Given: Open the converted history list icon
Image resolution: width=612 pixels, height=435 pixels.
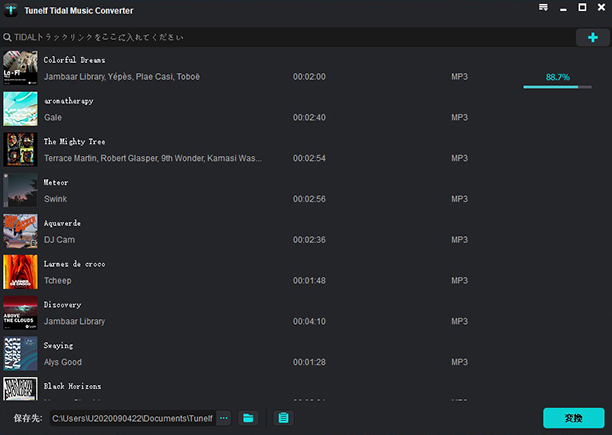Looking at the screenshot, I should 284,418.
